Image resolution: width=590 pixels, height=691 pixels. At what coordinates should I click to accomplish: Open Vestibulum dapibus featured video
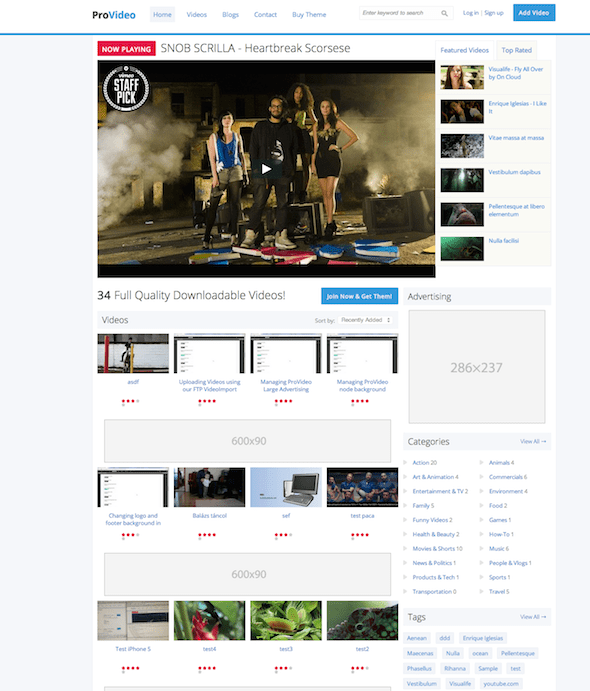pos(514,172)
